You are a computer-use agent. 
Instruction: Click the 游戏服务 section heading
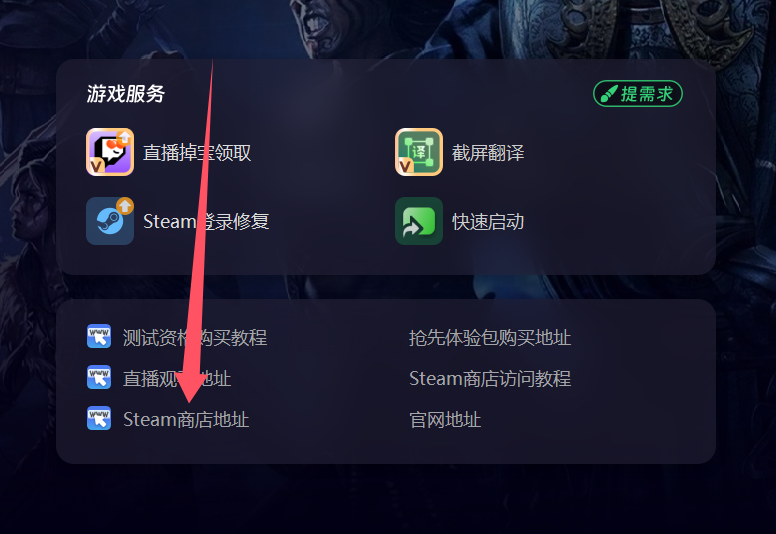(x=126, y=94)
